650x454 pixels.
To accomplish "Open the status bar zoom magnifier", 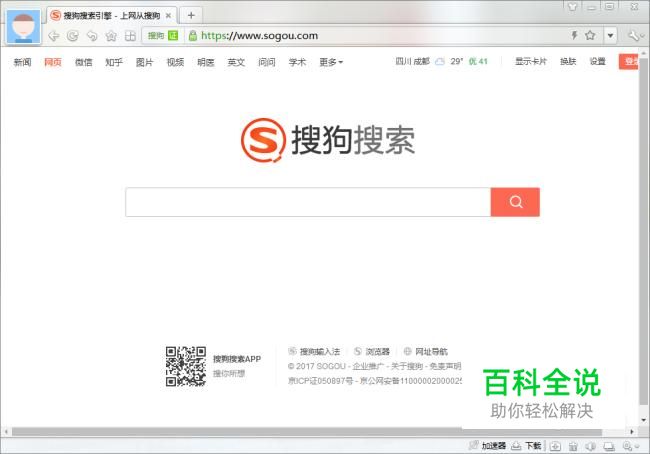I will 630,446.
